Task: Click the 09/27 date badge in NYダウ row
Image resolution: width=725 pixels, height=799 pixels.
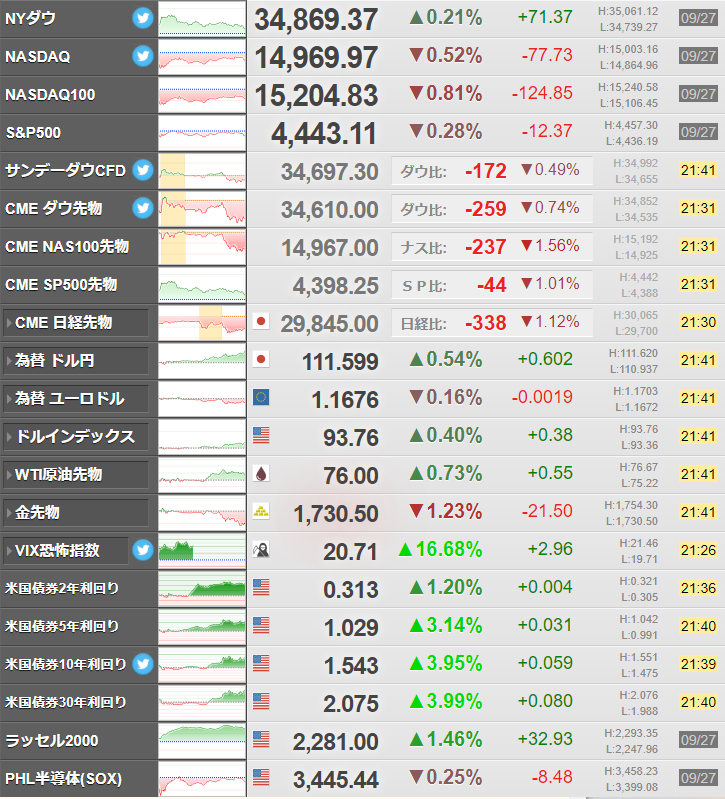Action: [x=699, y=18]
